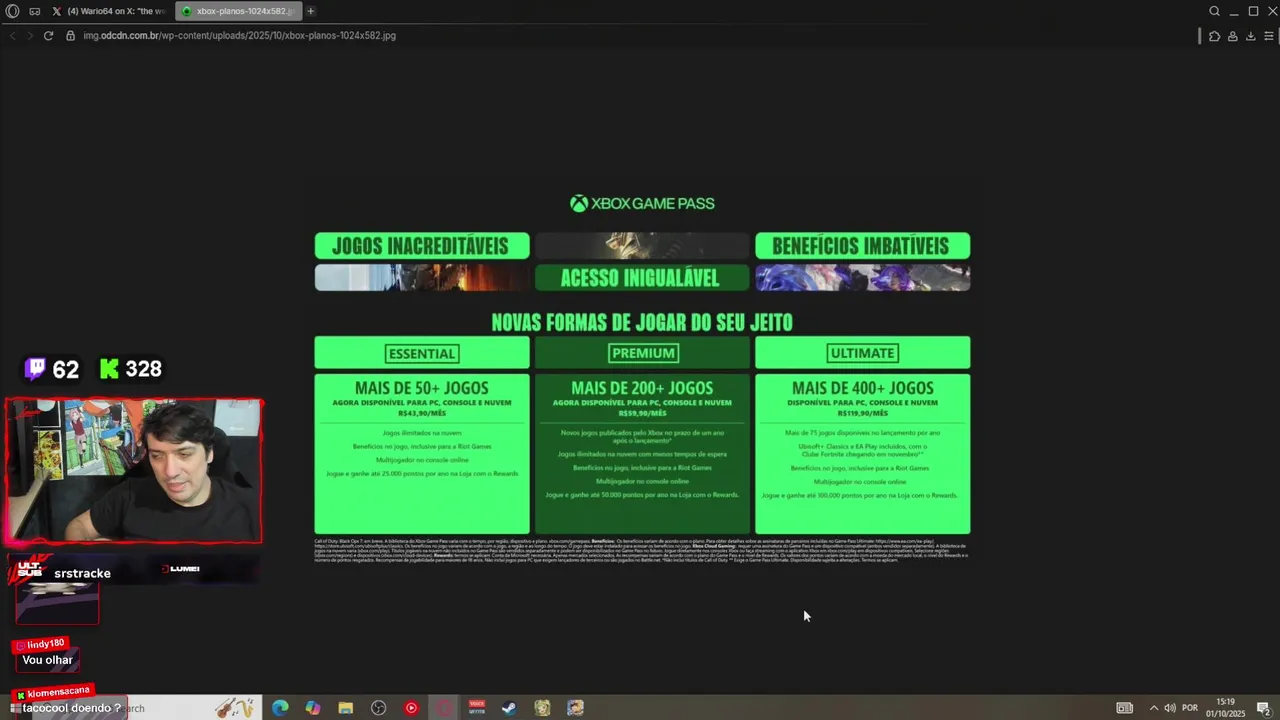
Task: Go forward with the forward arrow
Action: tap(30, 35)
